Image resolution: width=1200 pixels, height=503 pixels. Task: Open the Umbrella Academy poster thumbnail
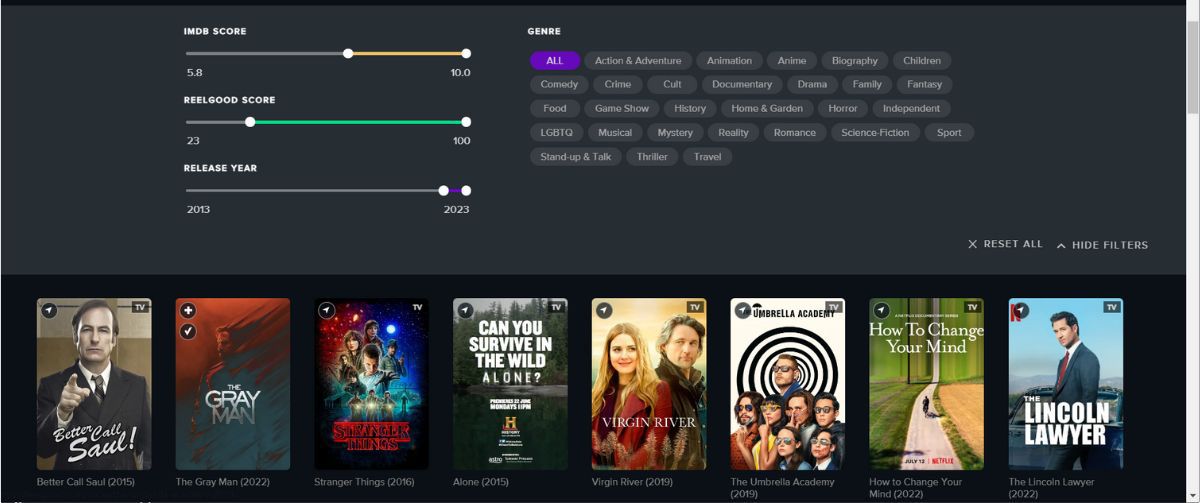click(x=788, y=384)
